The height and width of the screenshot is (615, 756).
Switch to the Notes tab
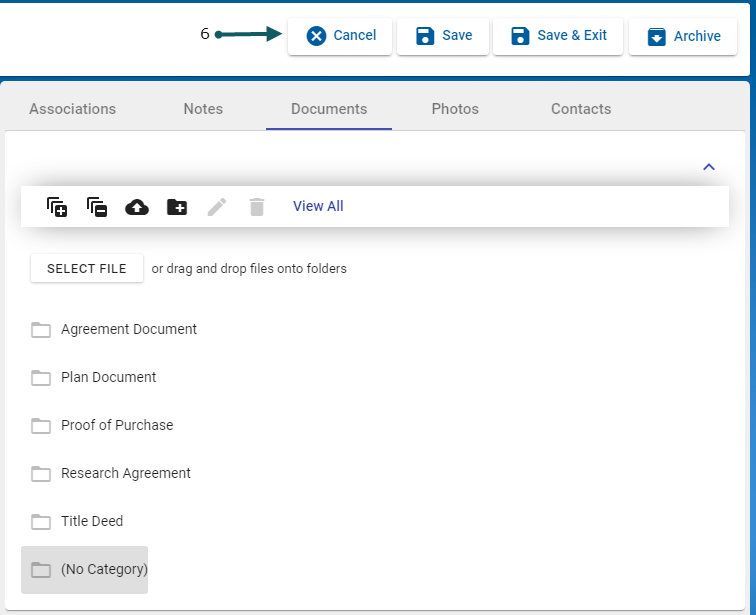[x=203, y=109]
